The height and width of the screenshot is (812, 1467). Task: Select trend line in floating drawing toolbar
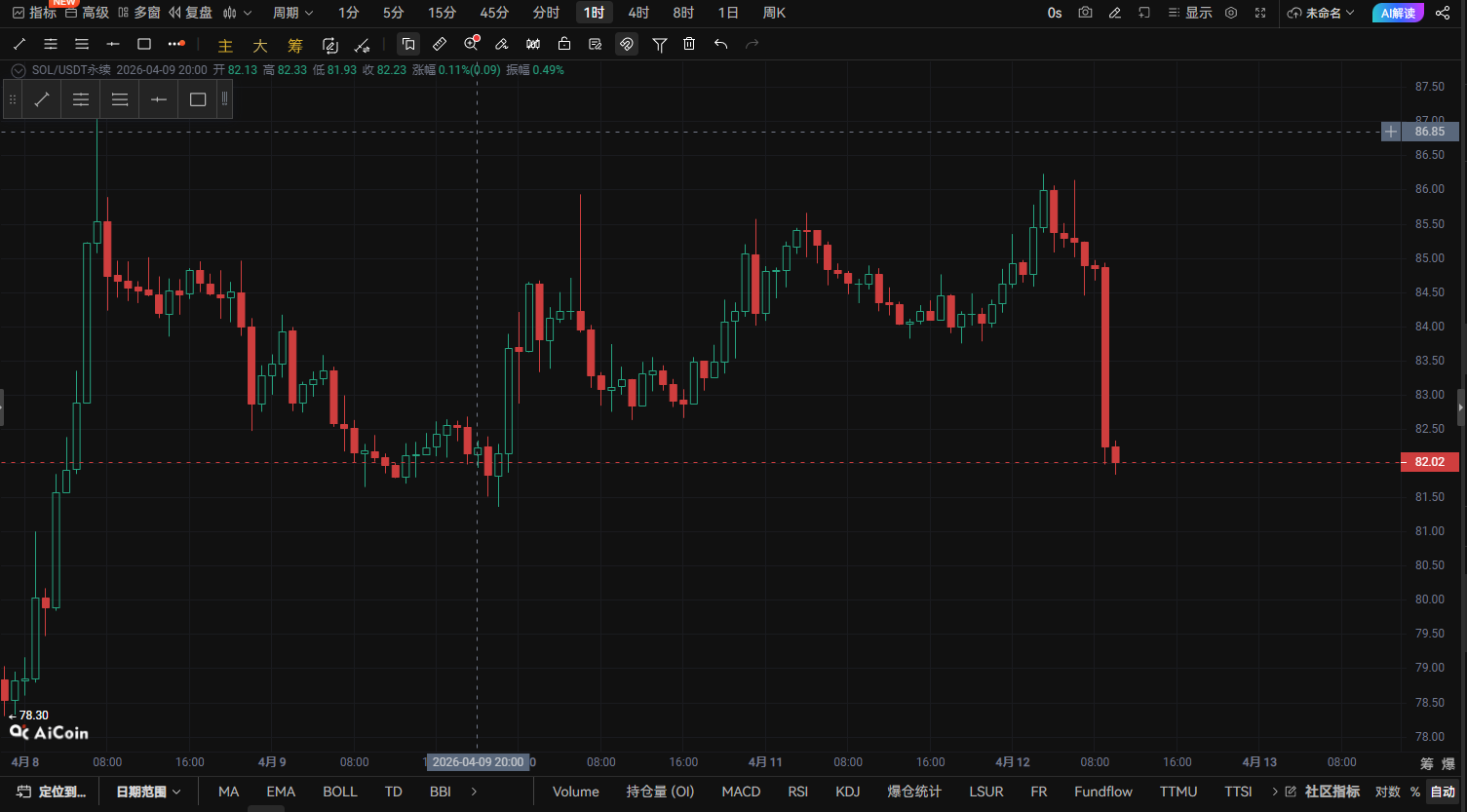pos(42,99)
